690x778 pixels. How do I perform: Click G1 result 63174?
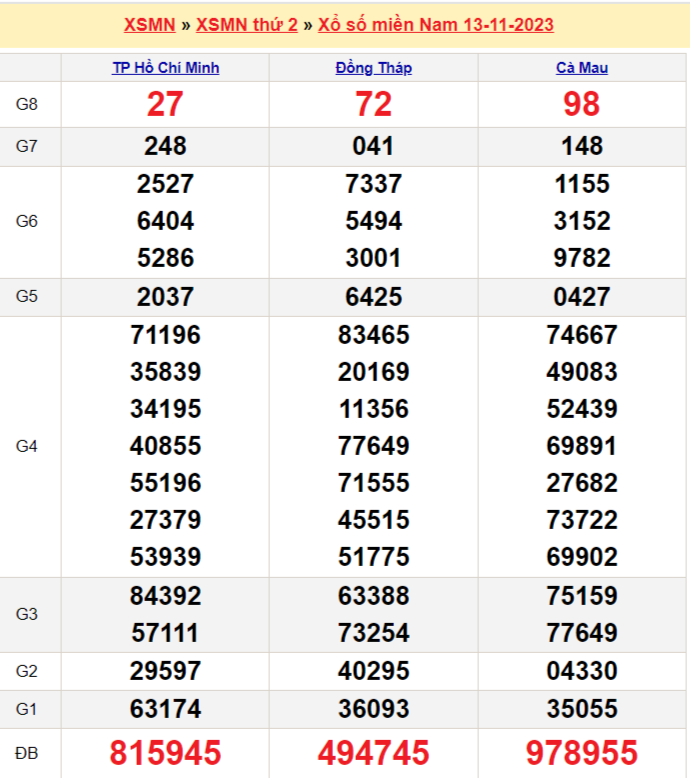(x=165, y=709)
